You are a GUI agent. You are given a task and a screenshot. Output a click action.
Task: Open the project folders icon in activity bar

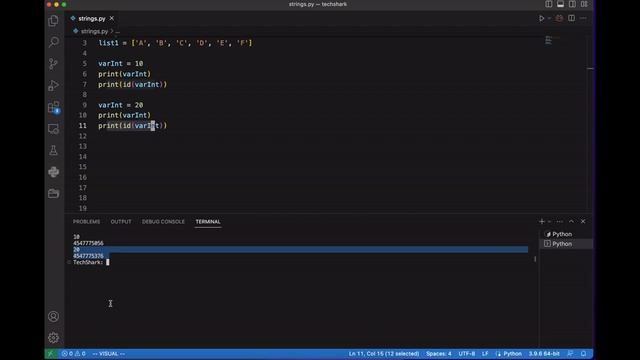click(53, 193)
